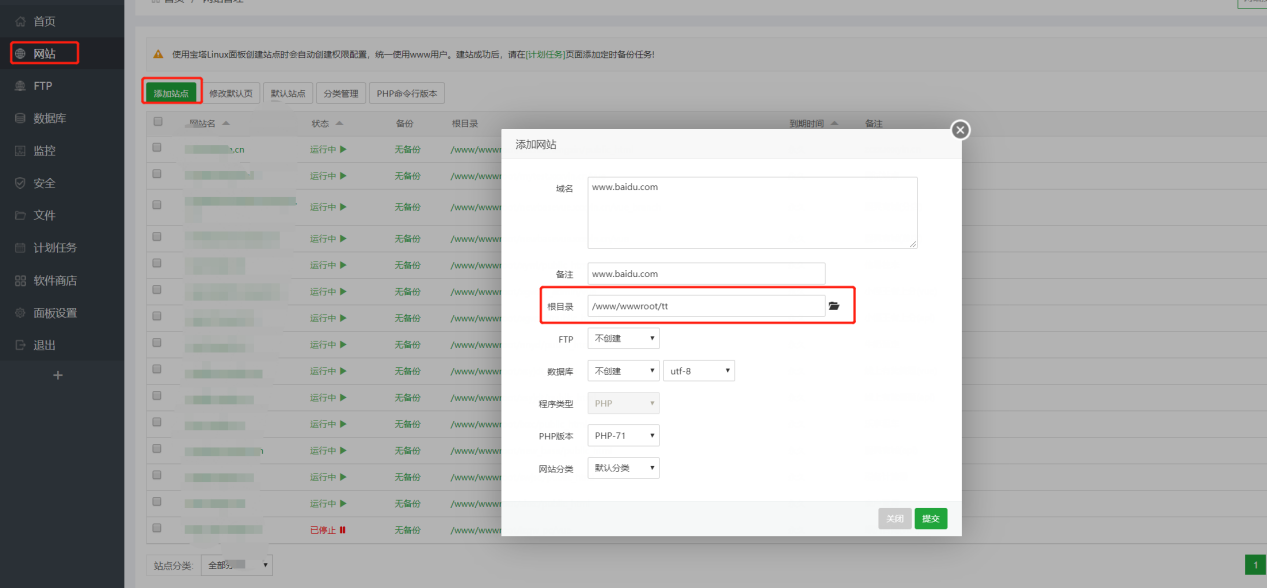Click the 首页 home icon in sidebar
The image size is (1267, 588).
20,21
